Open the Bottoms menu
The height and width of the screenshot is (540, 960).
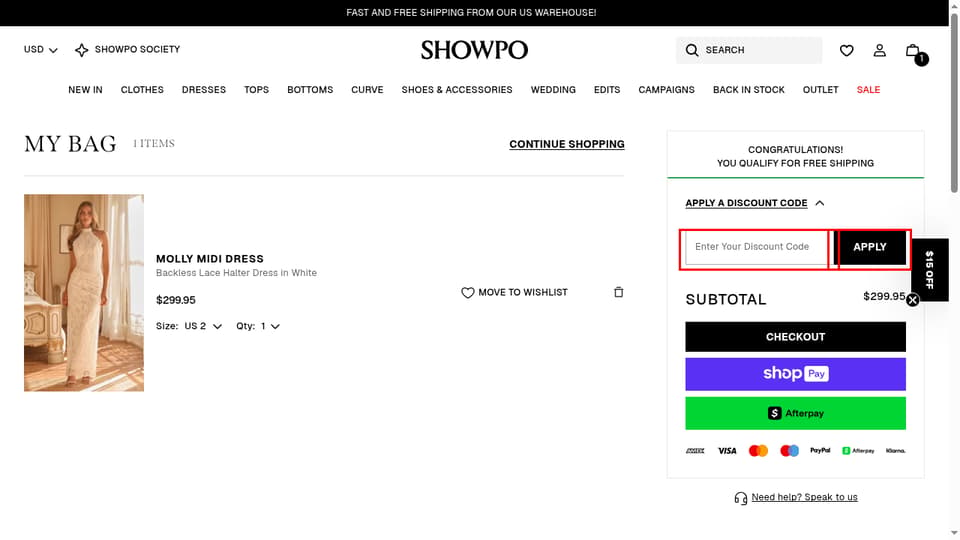(x=310, y=89)
